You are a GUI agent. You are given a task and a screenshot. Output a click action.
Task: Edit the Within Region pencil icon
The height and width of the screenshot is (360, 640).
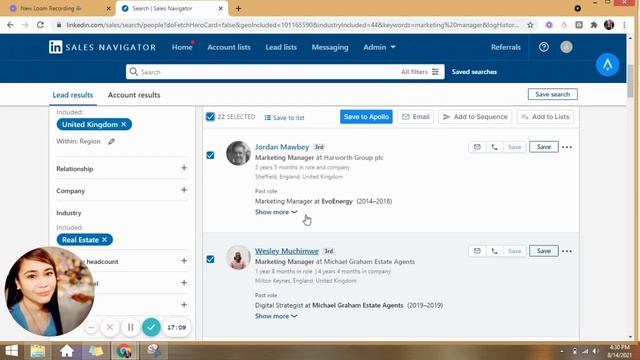pos(111,141)
